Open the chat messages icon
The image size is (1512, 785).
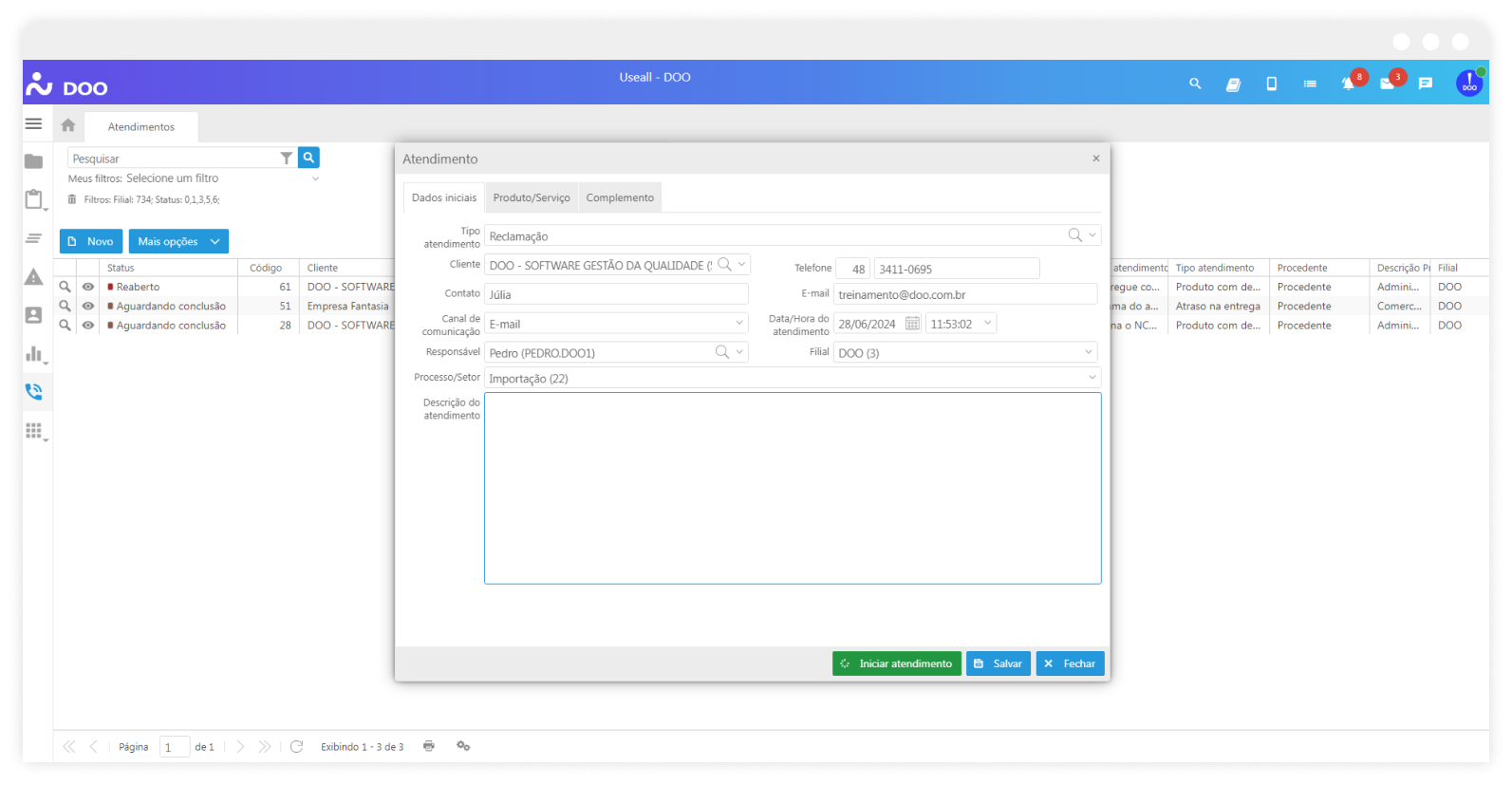(1425, 84)
